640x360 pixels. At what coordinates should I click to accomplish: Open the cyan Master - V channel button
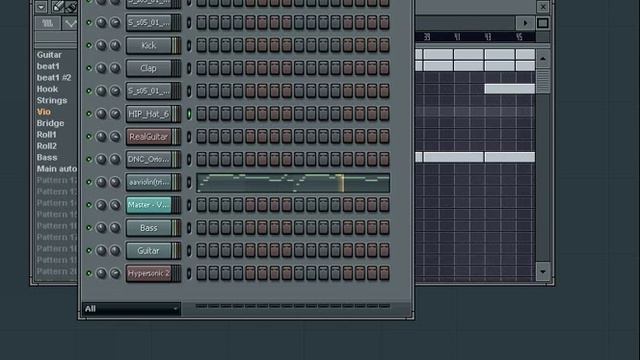pyautogui.click(x=149, y=205)
